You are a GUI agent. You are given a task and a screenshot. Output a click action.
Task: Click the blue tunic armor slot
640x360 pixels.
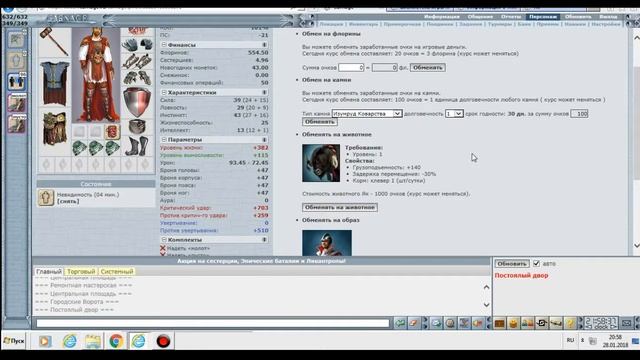pos(54,83)
